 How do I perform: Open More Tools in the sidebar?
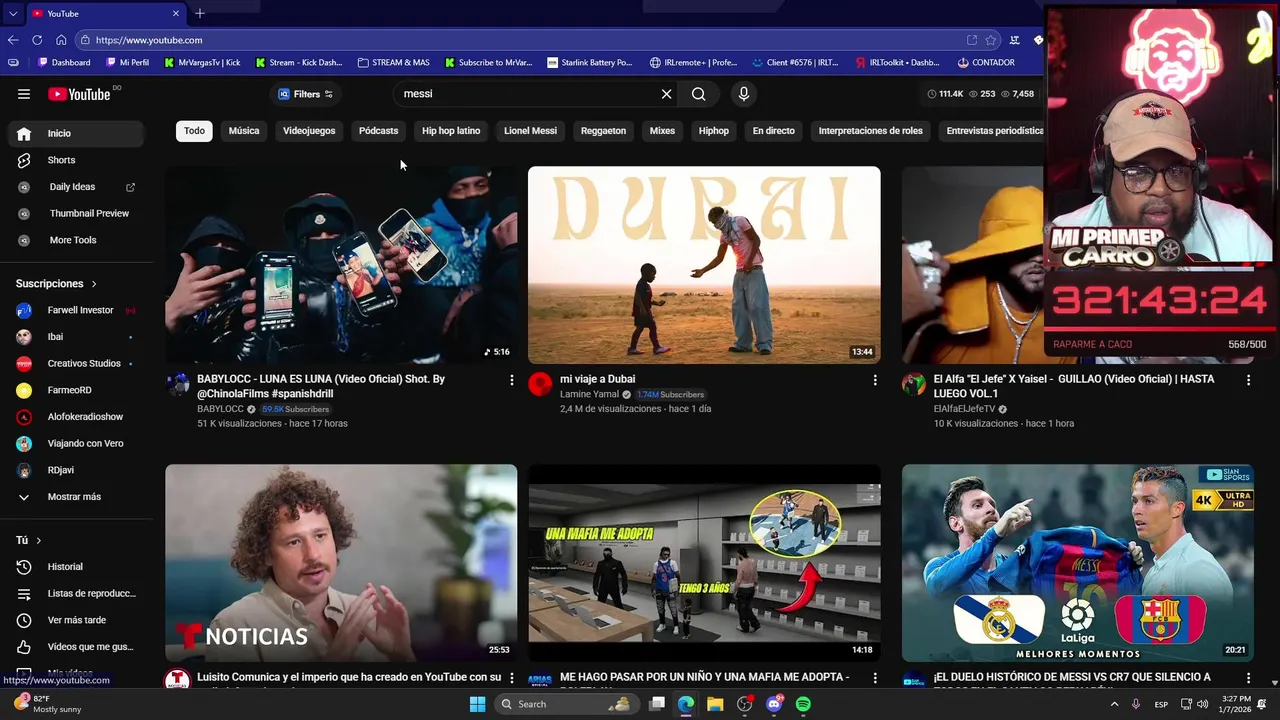point(76,240)
